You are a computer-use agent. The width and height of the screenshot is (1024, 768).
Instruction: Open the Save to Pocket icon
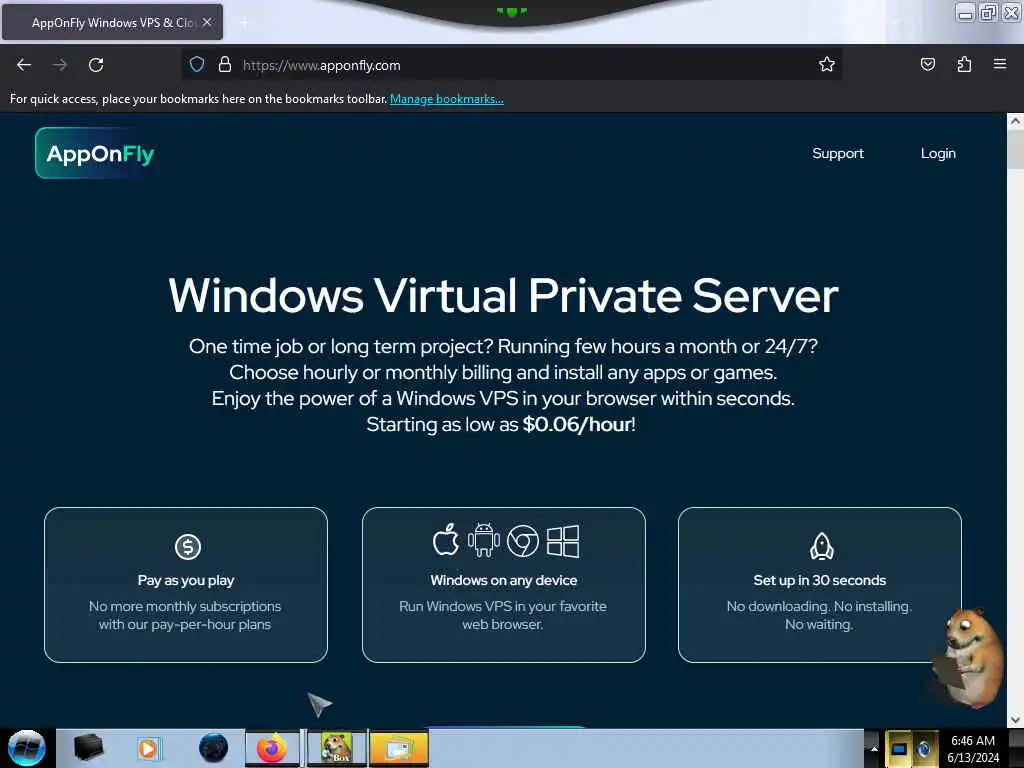927,64
